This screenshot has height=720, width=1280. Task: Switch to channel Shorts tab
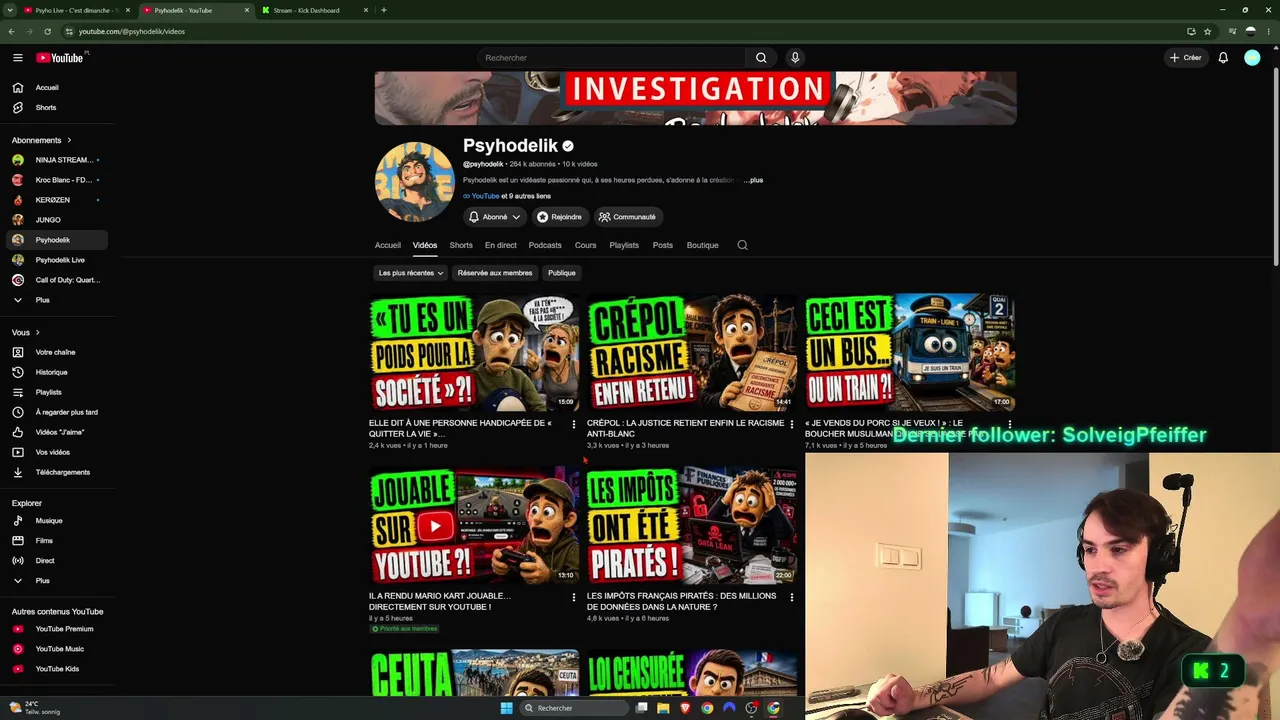tap(461, 245)
